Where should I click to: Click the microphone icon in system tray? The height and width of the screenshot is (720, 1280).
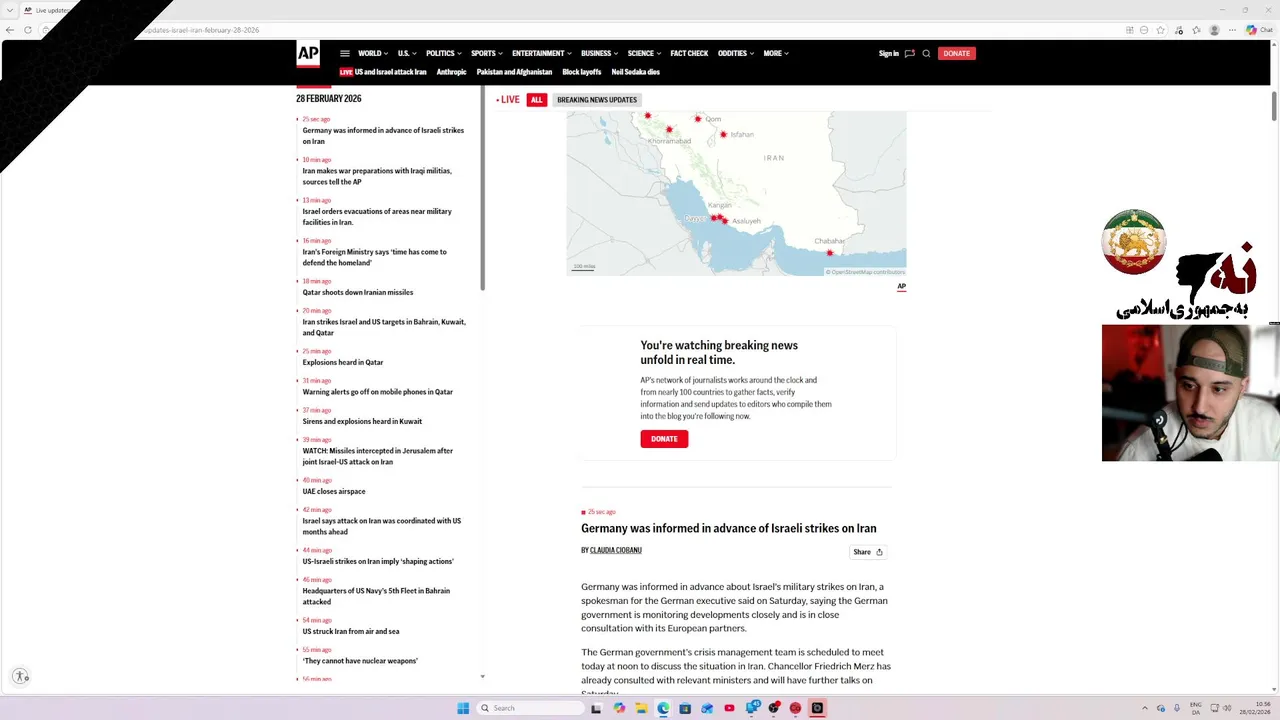1176,708
